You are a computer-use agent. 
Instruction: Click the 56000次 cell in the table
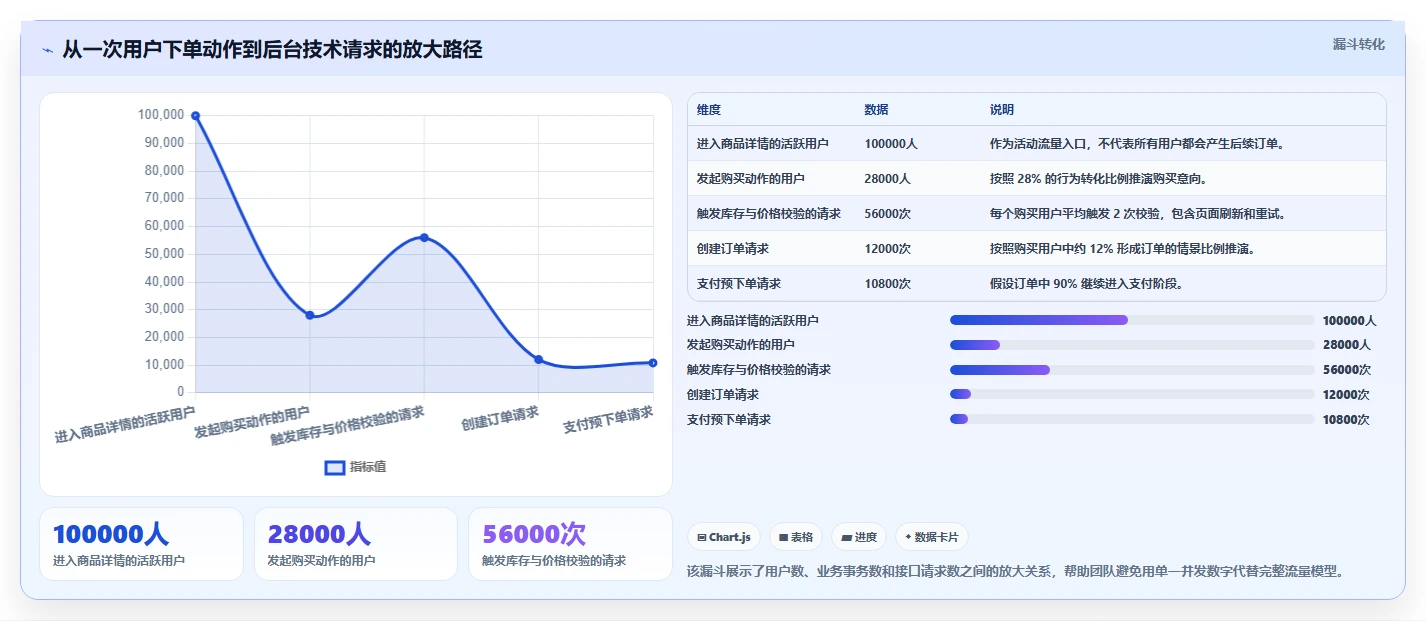tap(887, 214)
